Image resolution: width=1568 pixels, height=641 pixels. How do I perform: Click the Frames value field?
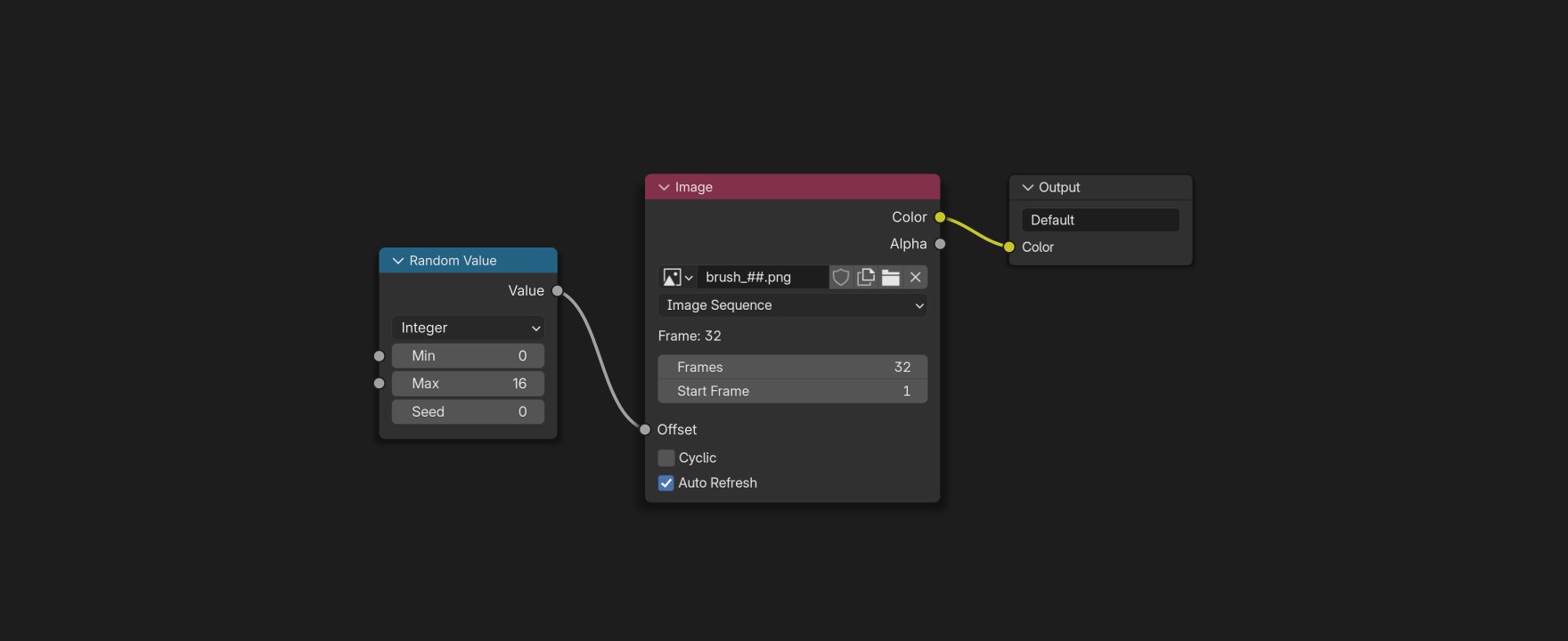[793, 367]
